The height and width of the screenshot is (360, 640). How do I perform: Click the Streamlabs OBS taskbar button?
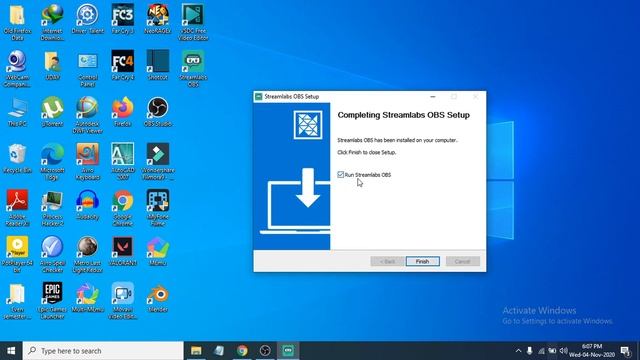click(x=288, y=351)
